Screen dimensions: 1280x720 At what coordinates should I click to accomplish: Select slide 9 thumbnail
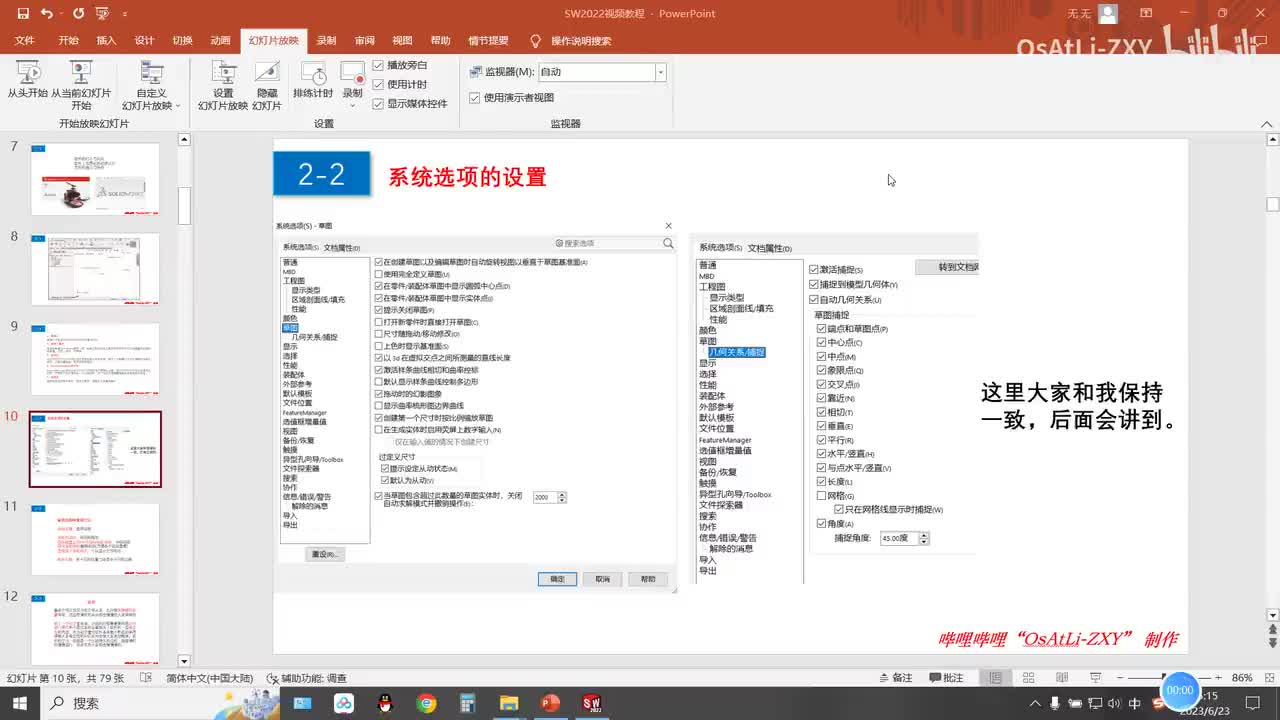click(x=95, y=359)
